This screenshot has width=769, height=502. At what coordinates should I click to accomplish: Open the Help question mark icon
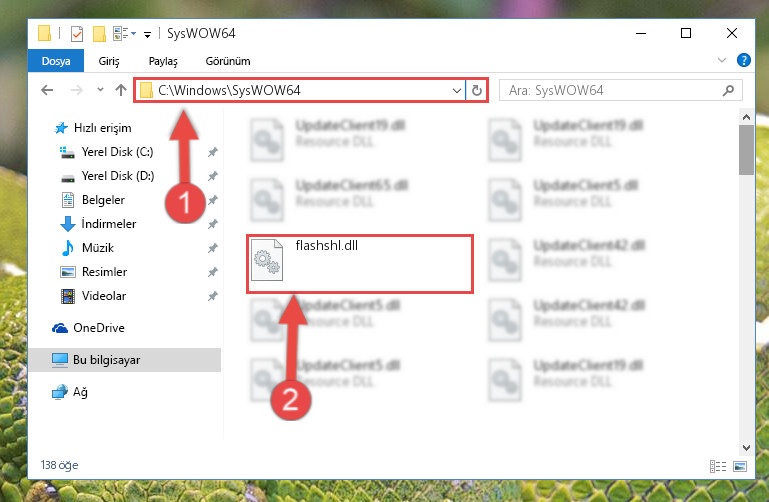pyautogui.click(x=743, y=60)
